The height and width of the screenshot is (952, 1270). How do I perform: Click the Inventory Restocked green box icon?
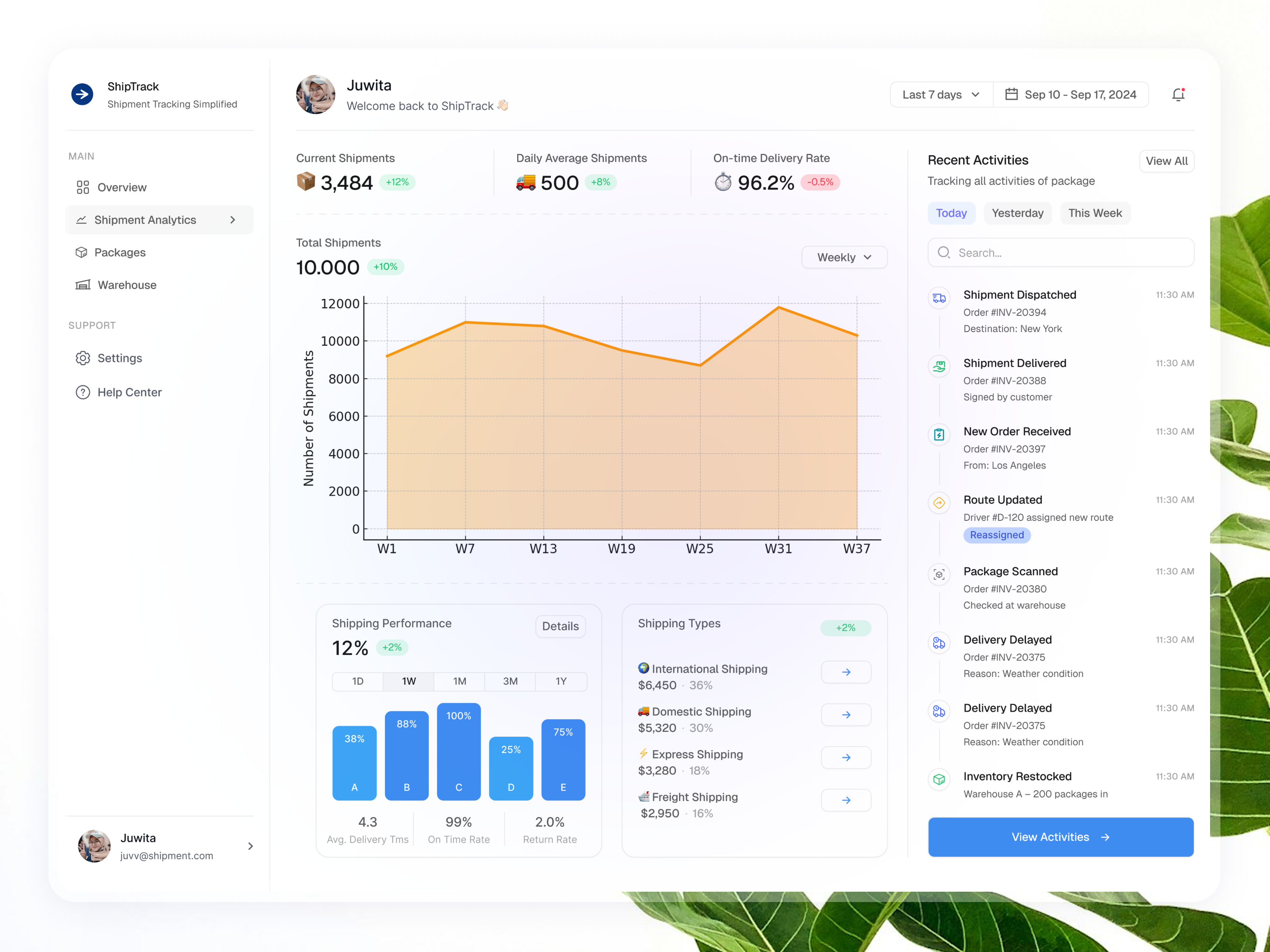point(939,779)
